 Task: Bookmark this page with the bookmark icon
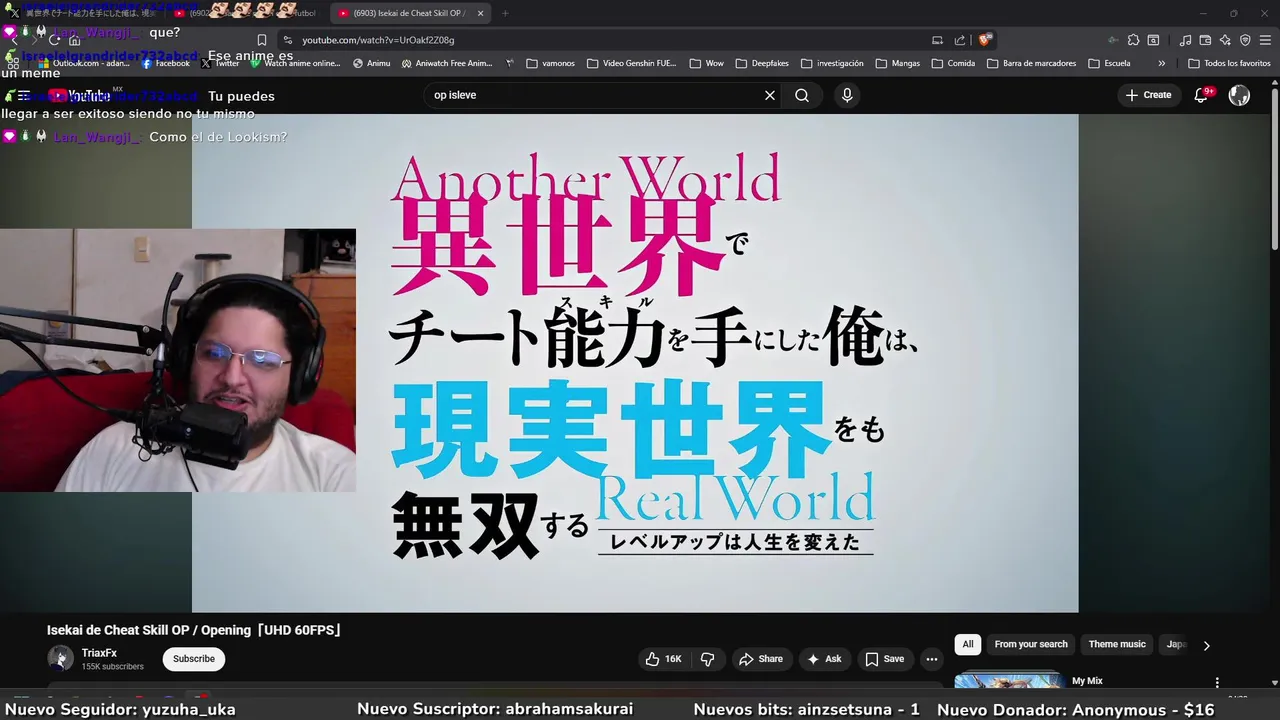(262, 40)
